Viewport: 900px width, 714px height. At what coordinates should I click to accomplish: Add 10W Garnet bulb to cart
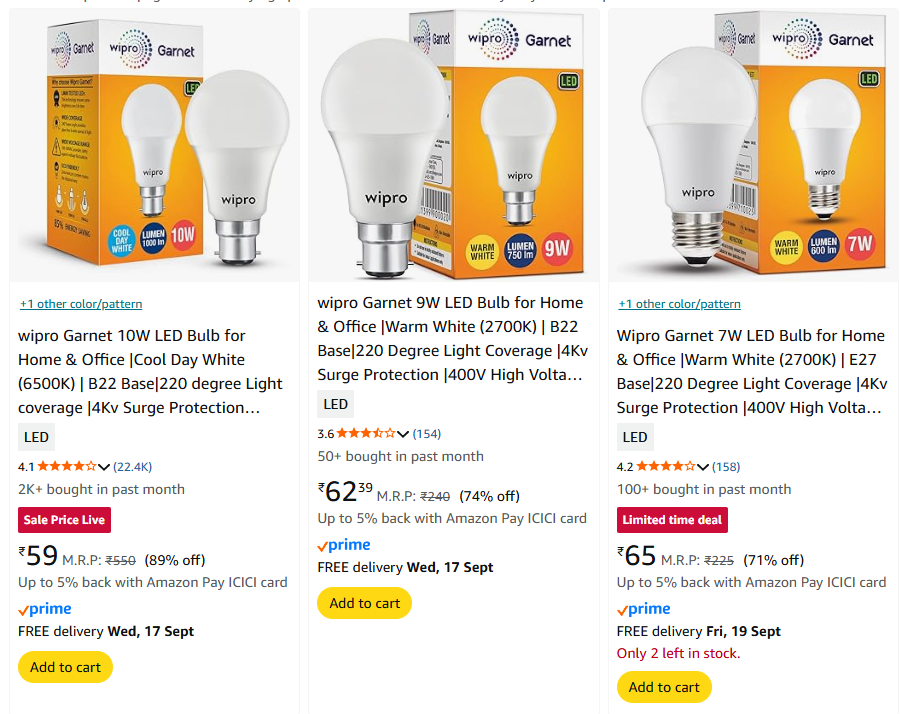click(65, 667)
